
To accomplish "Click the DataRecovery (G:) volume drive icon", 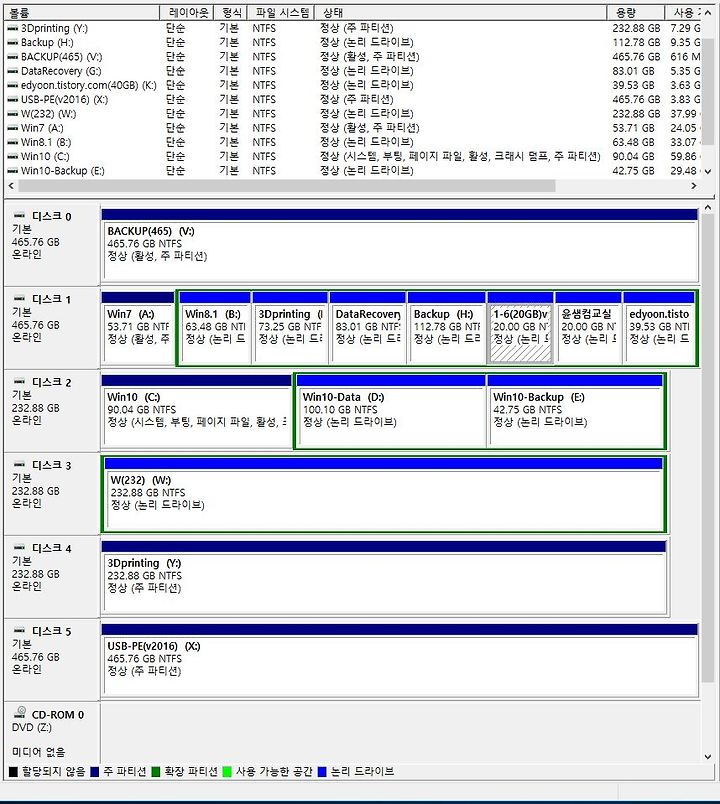I will 12,71.
